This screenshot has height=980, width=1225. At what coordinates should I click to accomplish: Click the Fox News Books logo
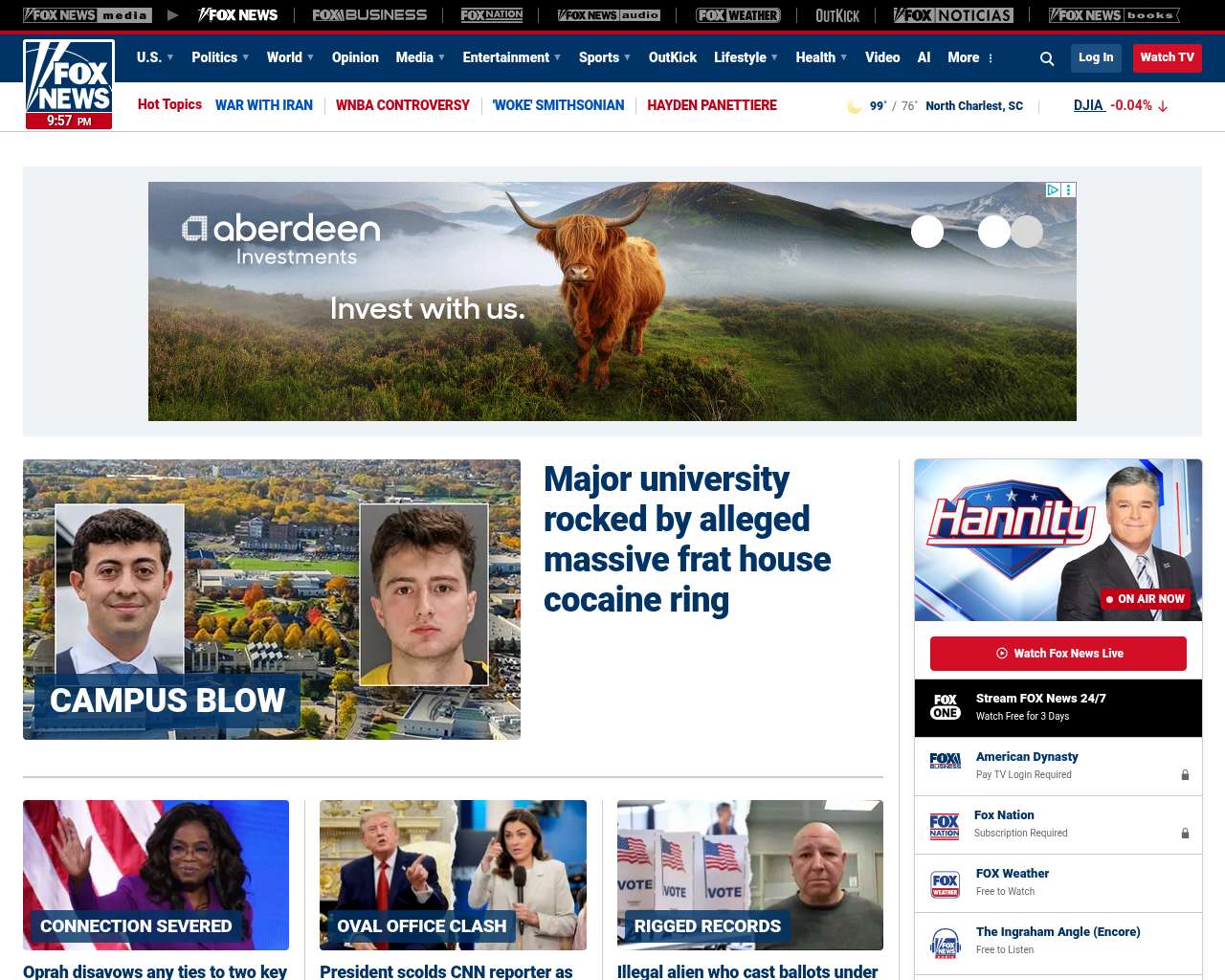tap(1114, 15)
